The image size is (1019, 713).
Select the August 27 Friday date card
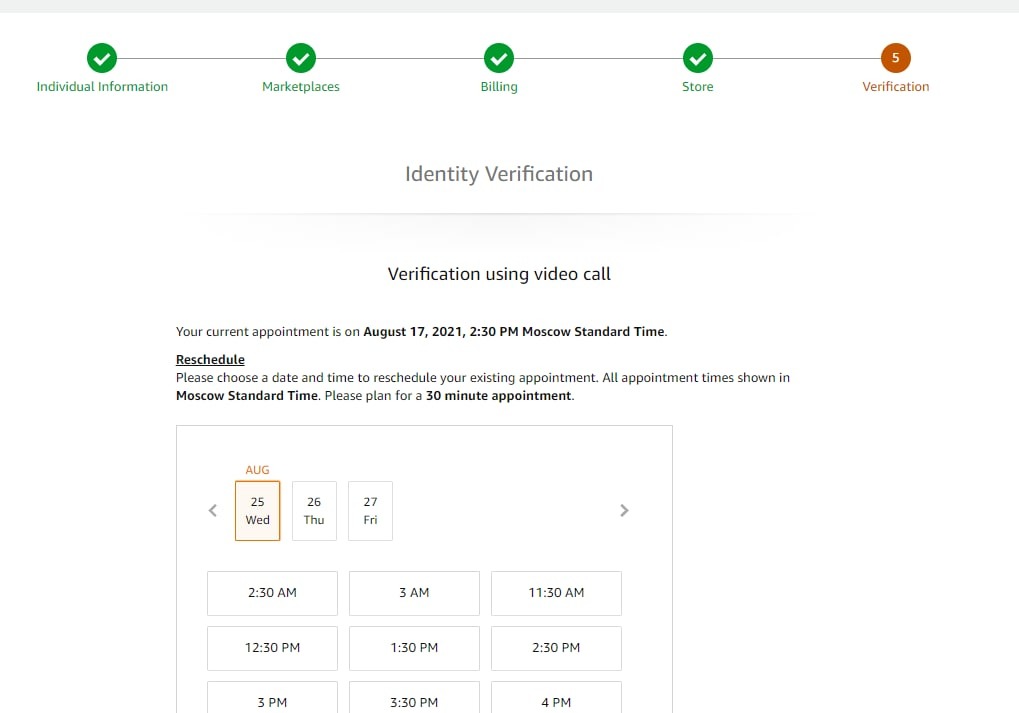pos(370,510)
